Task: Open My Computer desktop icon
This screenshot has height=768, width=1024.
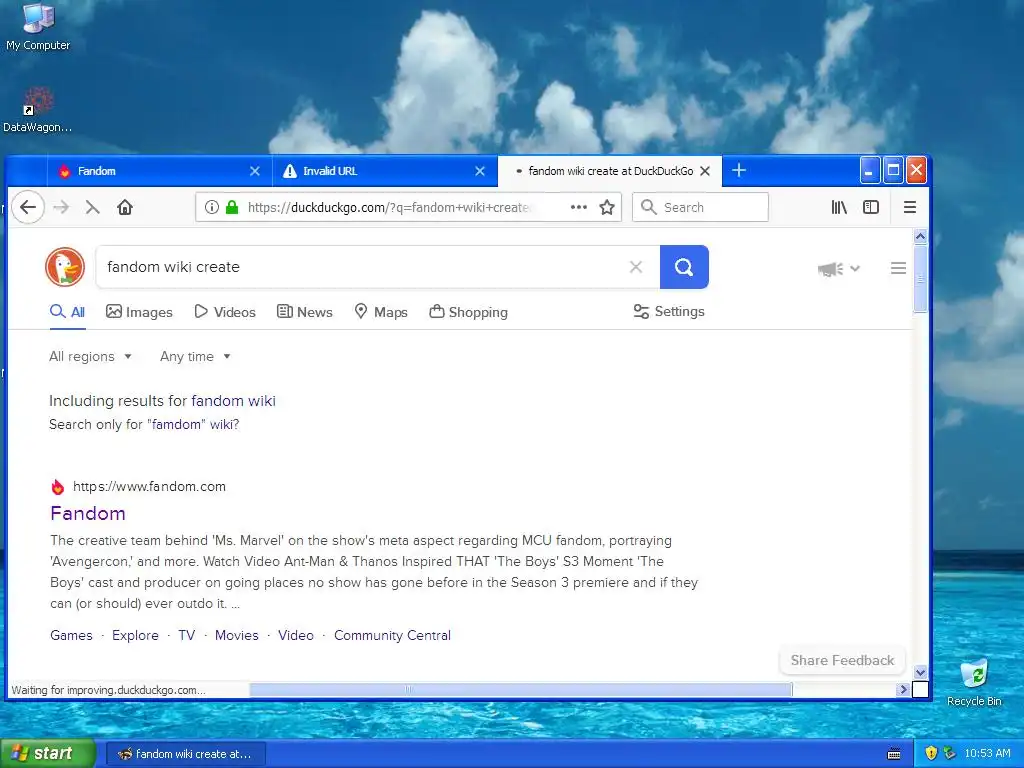Action: tap(38, 27)
